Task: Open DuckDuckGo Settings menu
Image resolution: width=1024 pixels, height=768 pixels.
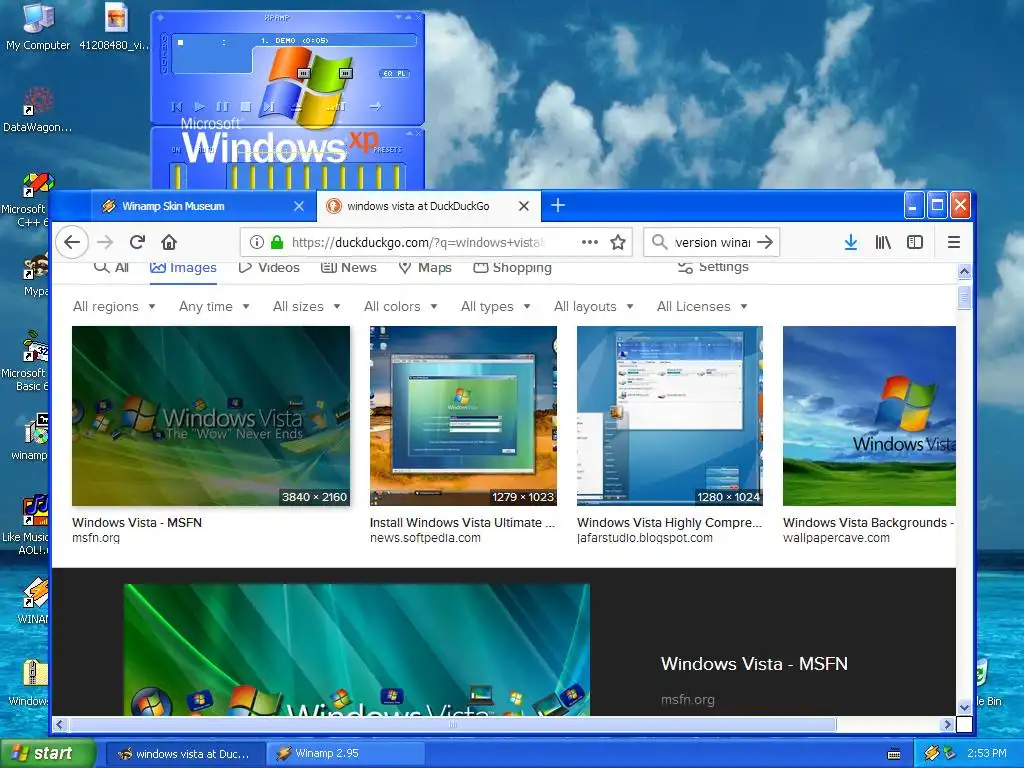Action: coord(713,267)
